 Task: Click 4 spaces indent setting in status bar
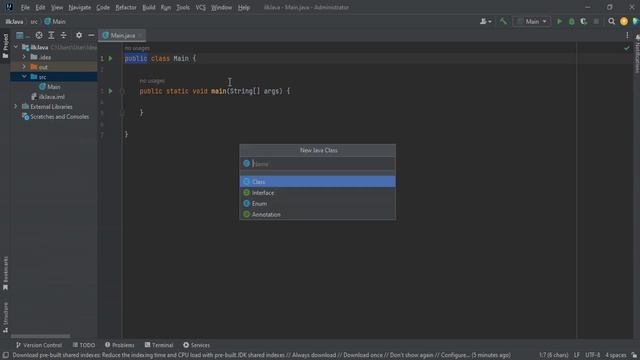pos(616,355)
